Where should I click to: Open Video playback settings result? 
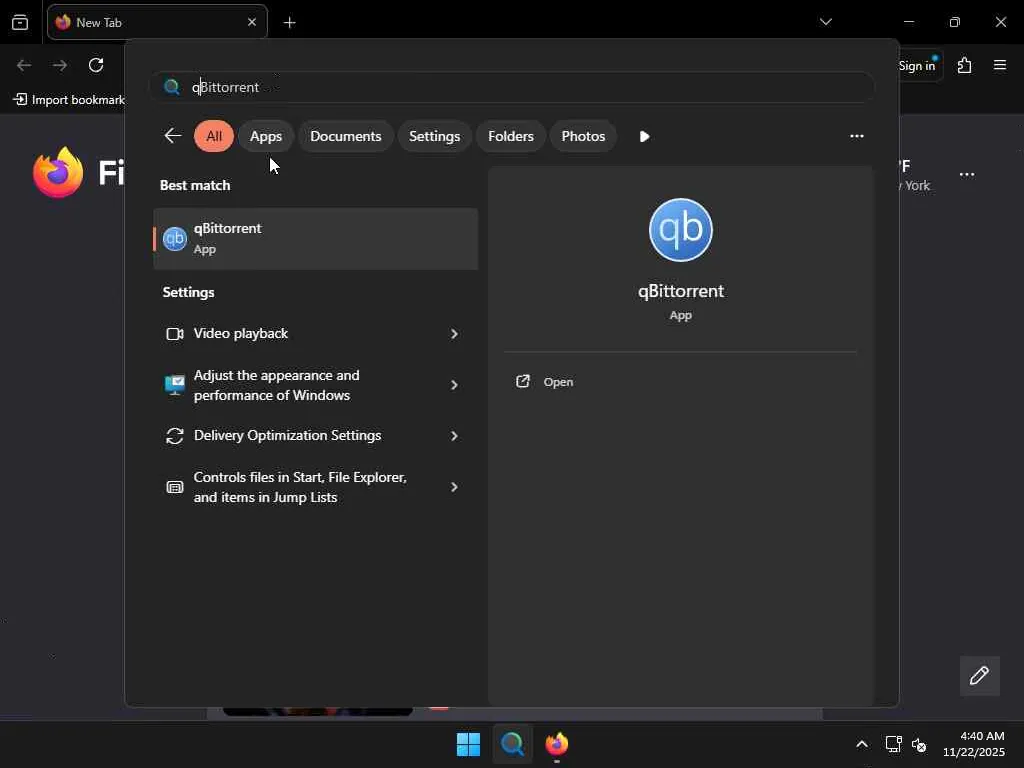pos(315,334)
